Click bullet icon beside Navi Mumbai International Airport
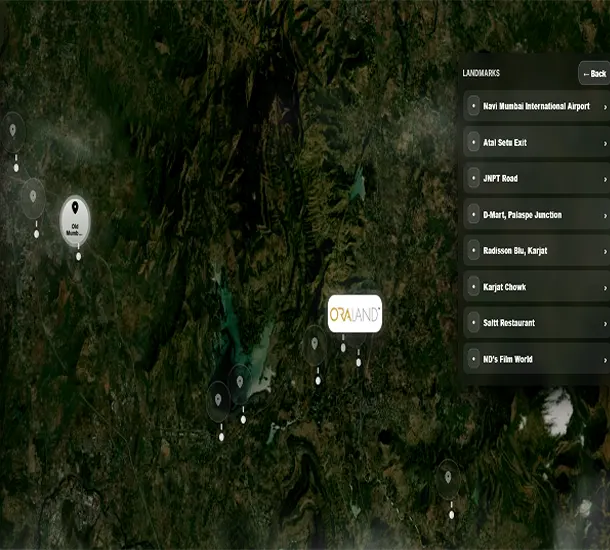 [473, 106]
